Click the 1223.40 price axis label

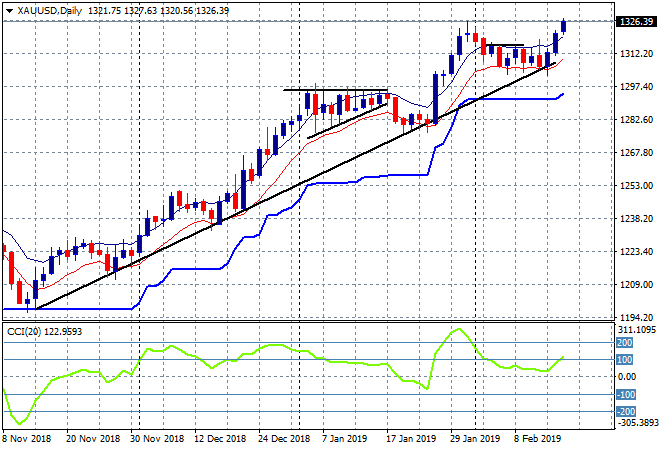tap(636, 252)
